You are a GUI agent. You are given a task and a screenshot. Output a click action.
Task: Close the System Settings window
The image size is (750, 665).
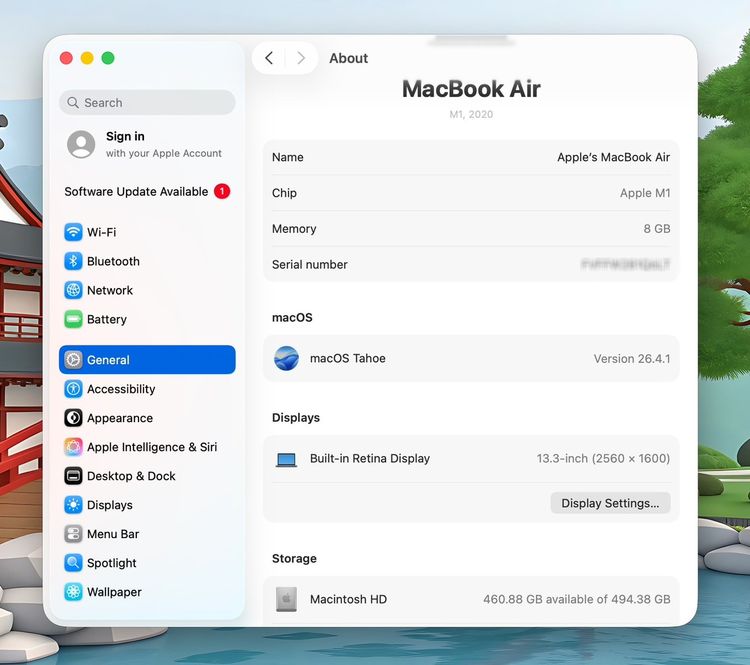point(66,58)
